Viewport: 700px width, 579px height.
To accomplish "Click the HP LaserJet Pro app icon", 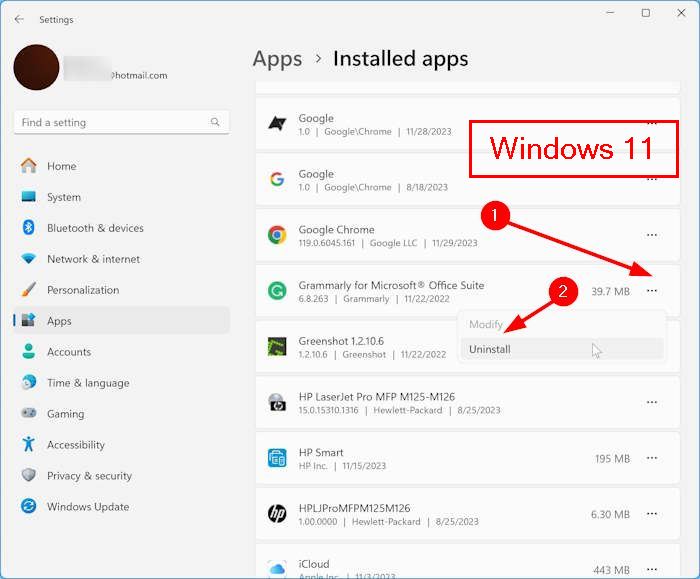I will pyautogui.click(x=277, y=402).
